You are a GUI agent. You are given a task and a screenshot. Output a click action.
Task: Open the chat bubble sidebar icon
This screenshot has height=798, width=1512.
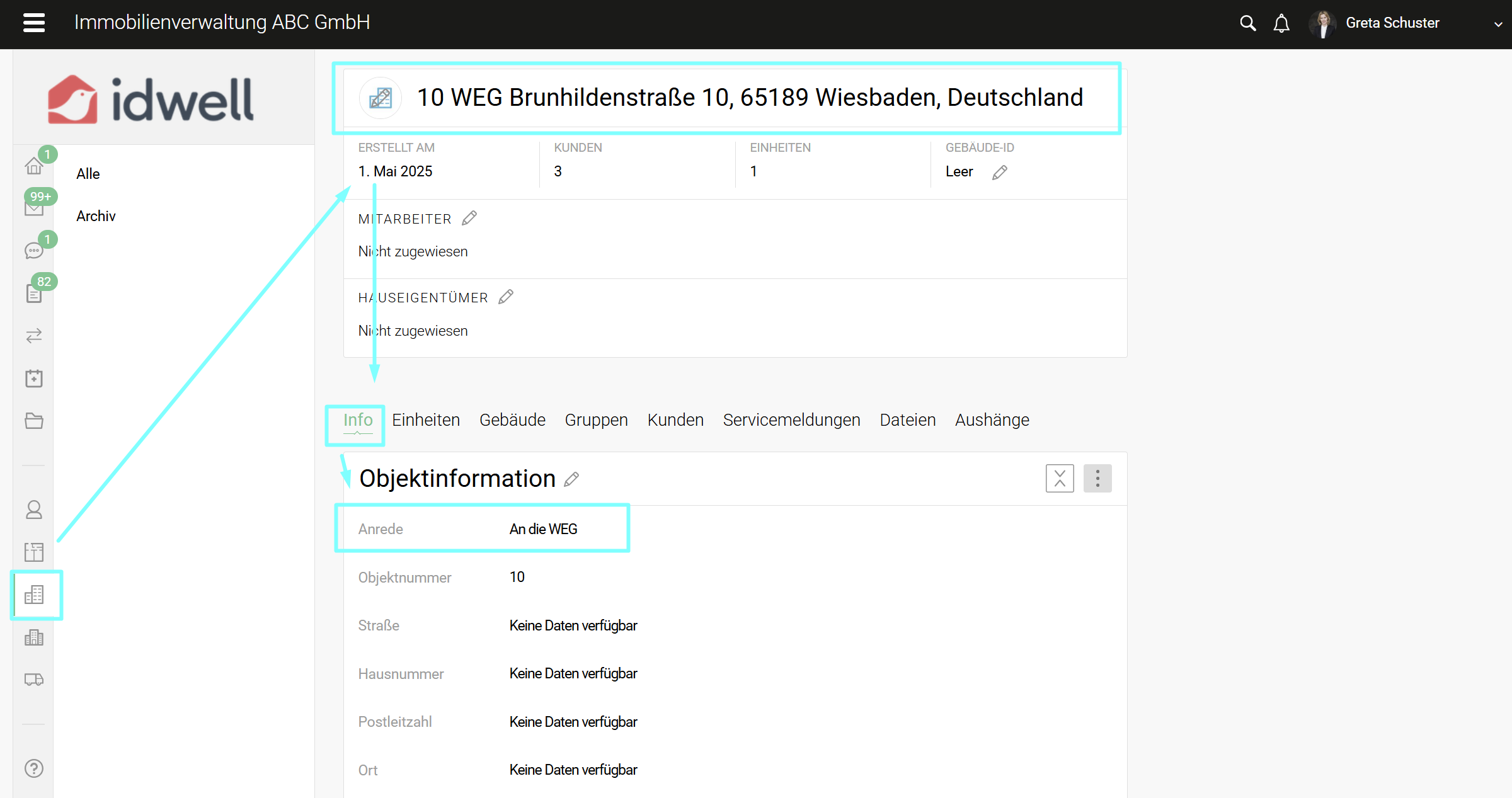(34, 251)
